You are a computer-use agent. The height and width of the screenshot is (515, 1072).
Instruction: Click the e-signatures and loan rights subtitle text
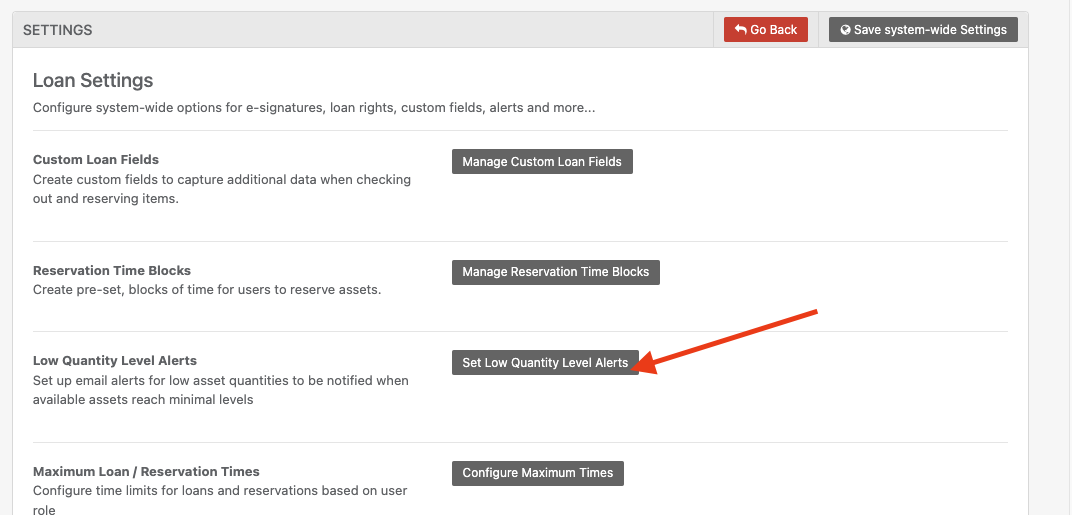(314, 108)
